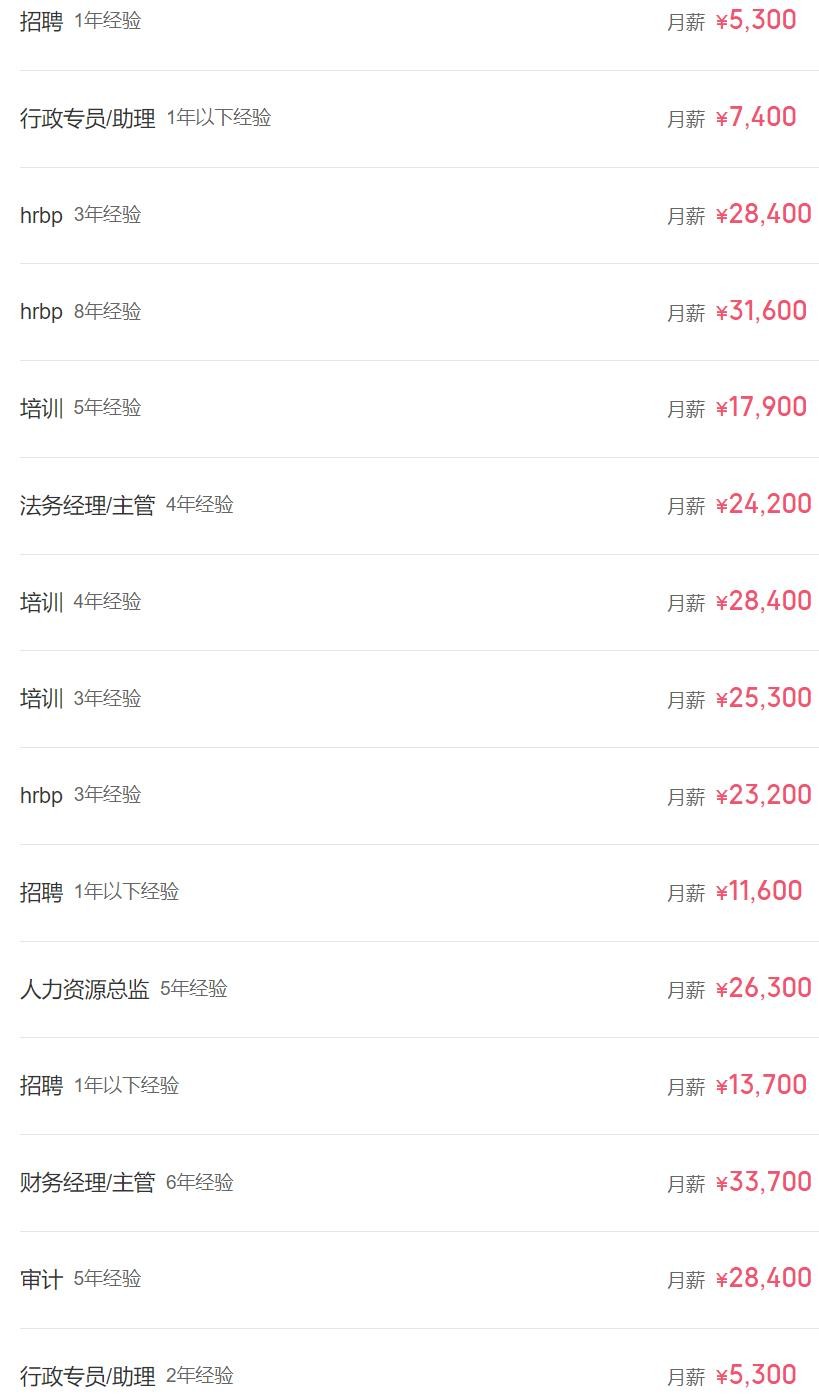Click the ¥7,400 monthly salary figure
This screenshot has width=819, height=1399.
(756, 118)
